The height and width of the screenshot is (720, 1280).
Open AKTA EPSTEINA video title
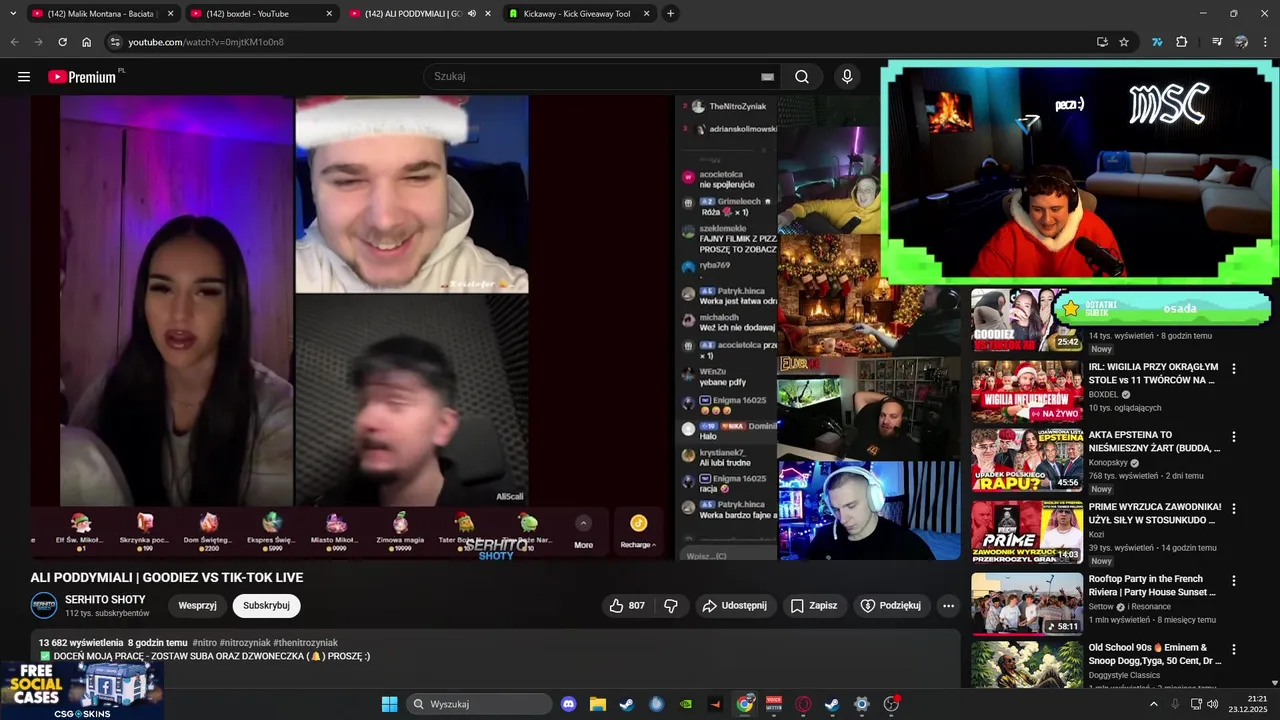tap(1153, 441)
